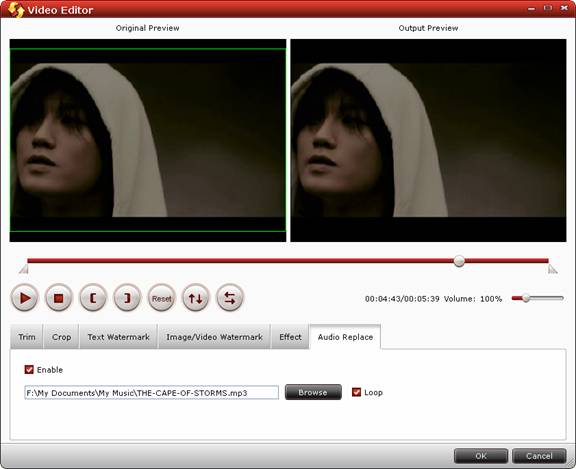
Task: Switch to the Crop tab
Action: tap(61, 336)
